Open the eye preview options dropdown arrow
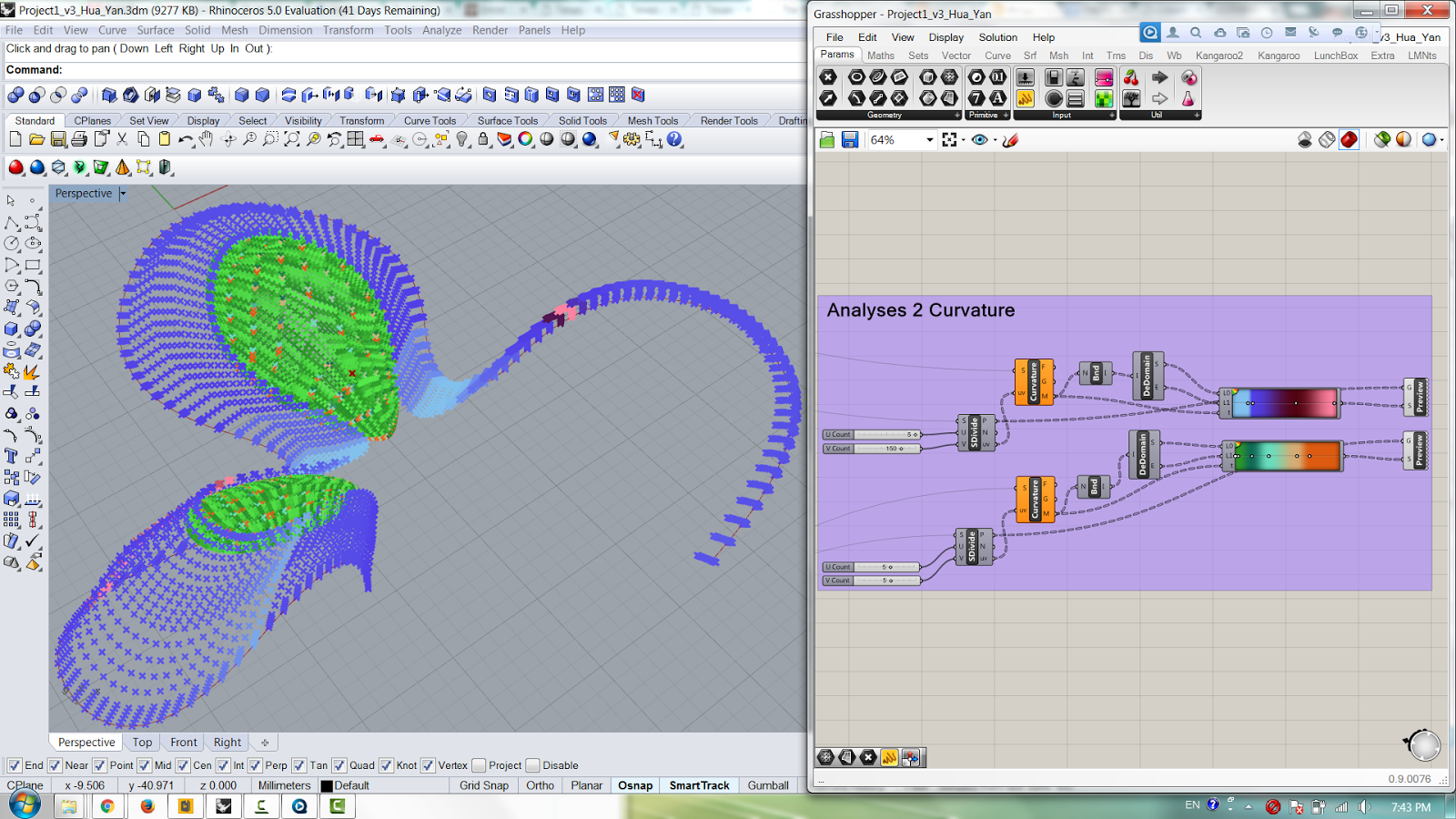1456x819 pixels. (x=995, y=140)
